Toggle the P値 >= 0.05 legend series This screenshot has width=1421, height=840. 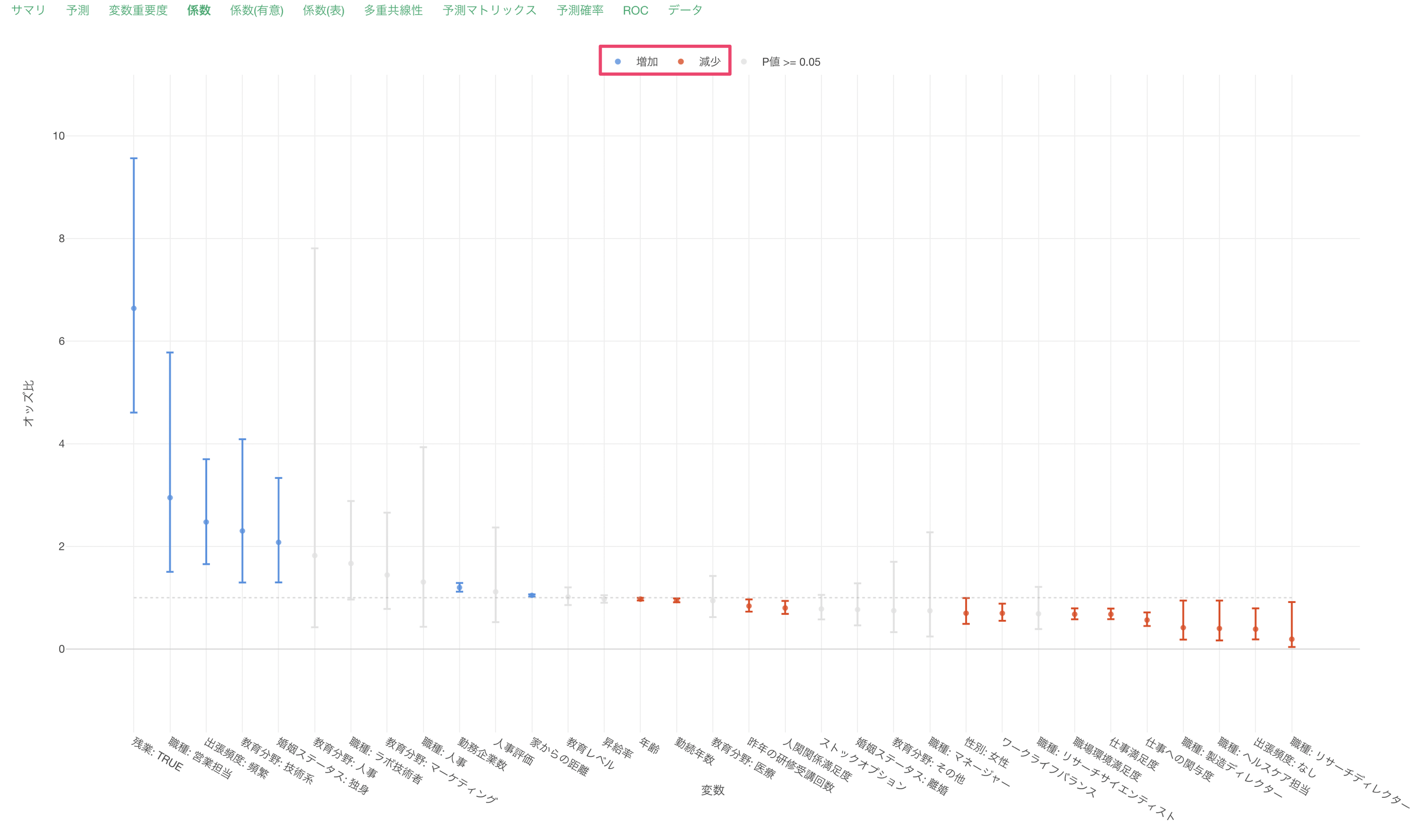[x=781, y=62]
